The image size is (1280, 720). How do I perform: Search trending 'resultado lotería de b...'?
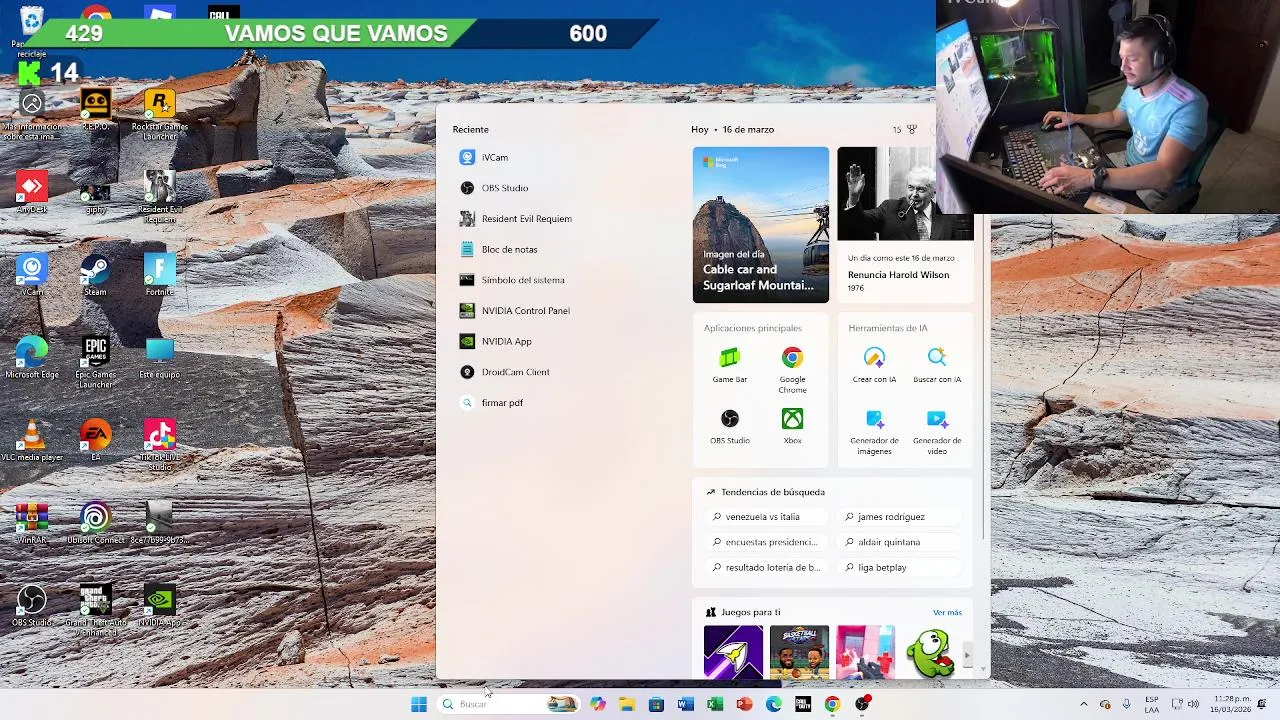click(766, 567)
